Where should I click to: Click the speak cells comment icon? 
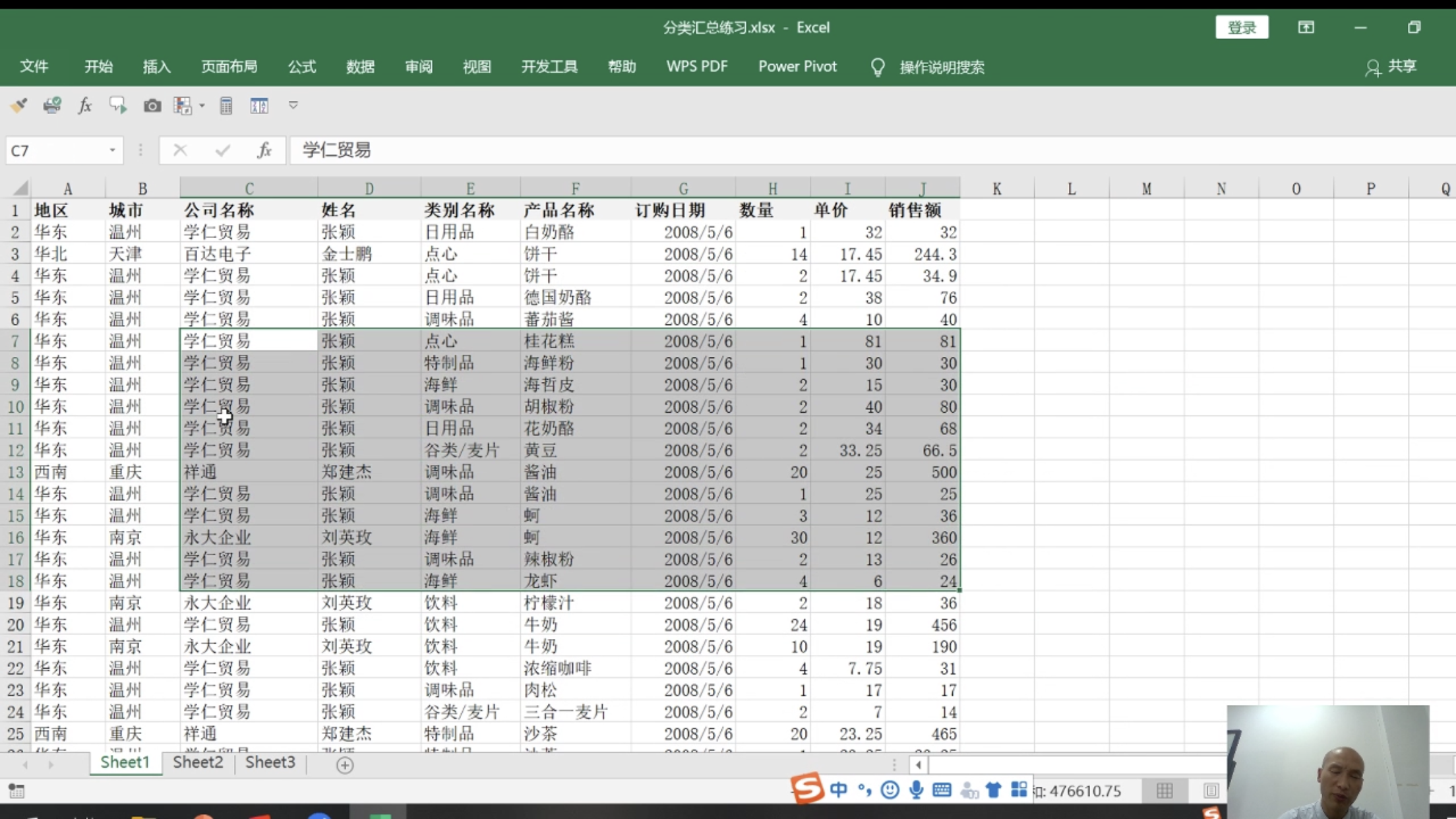118,106
